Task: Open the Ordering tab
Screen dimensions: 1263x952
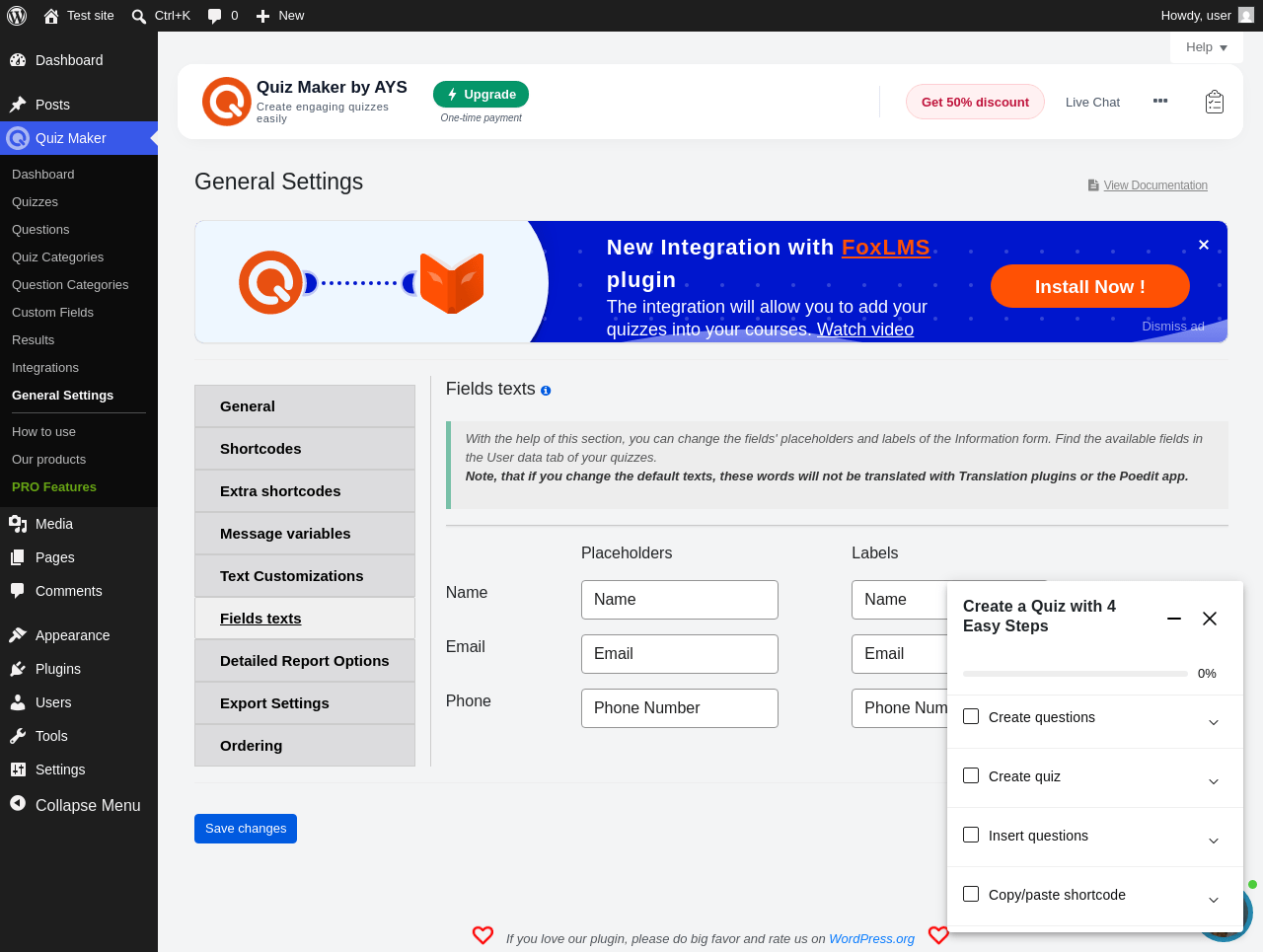Action: pyautogui.click(x=305, y=746)
